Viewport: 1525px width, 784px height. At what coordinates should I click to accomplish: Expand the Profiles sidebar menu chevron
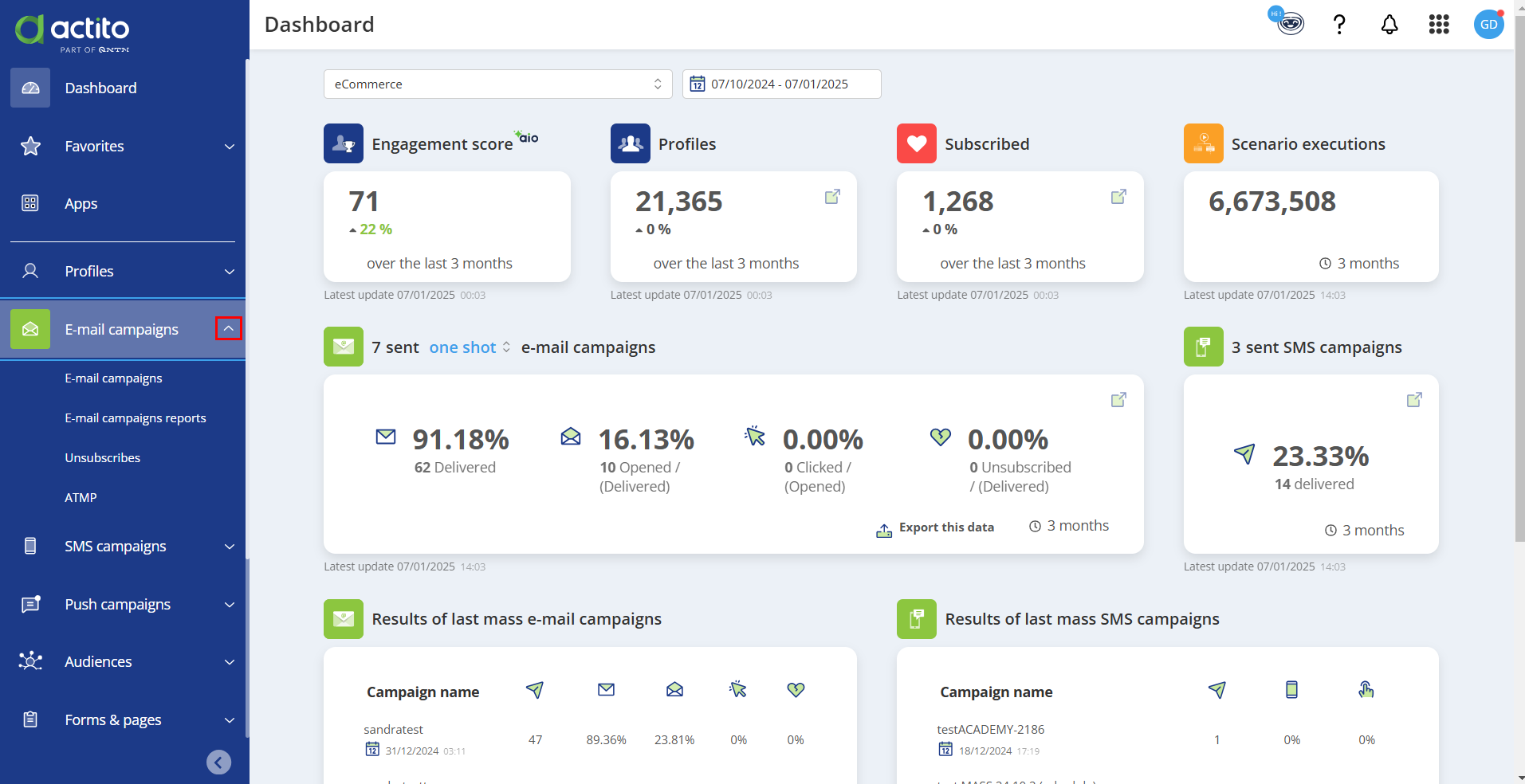click(x=230, y=272)
